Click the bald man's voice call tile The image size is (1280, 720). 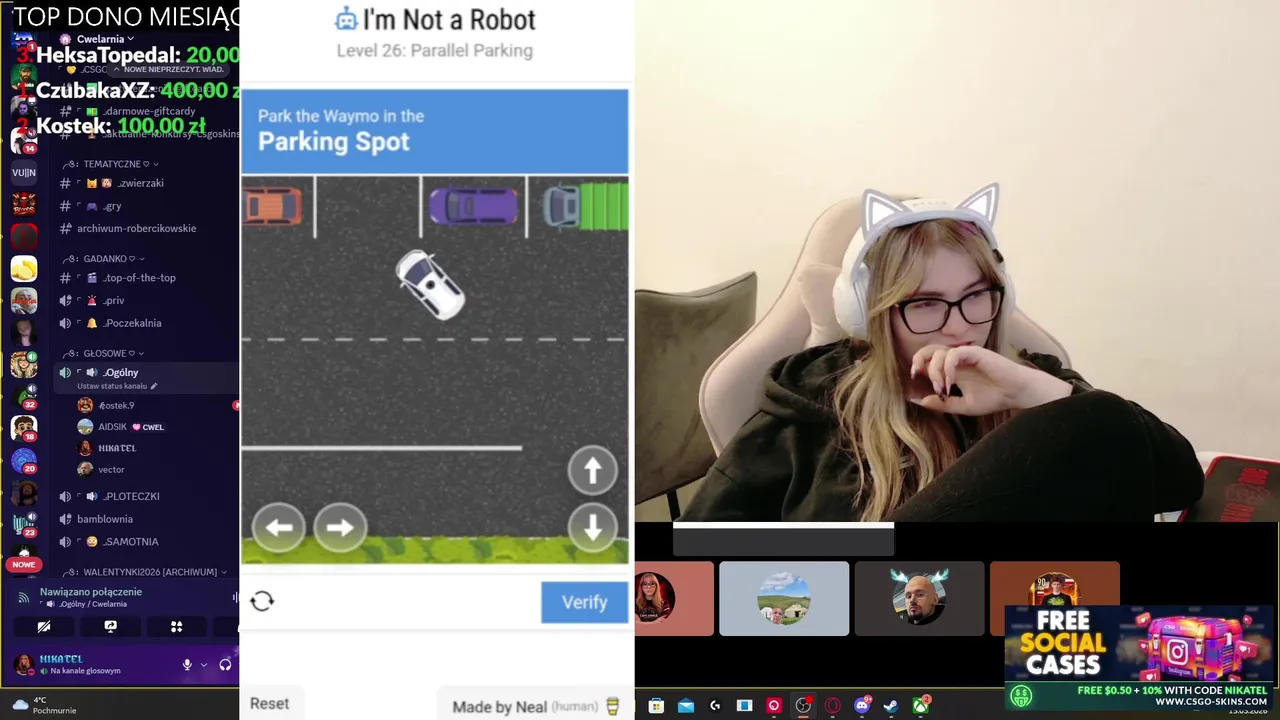(x=919, y=598)
